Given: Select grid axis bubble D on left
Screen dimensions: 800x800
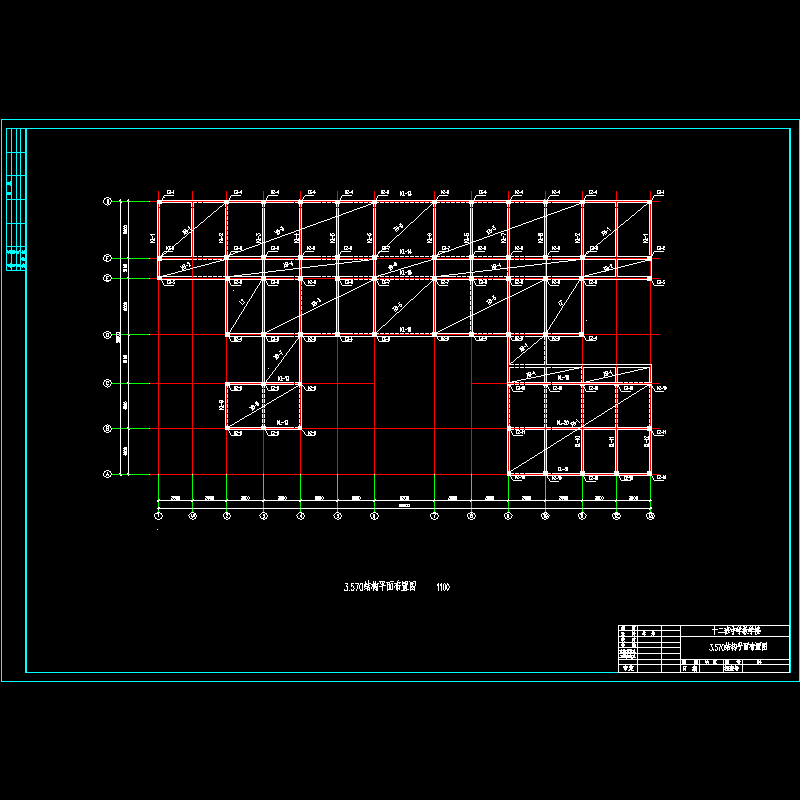Looking at the screenshot, I should point(107,335).
